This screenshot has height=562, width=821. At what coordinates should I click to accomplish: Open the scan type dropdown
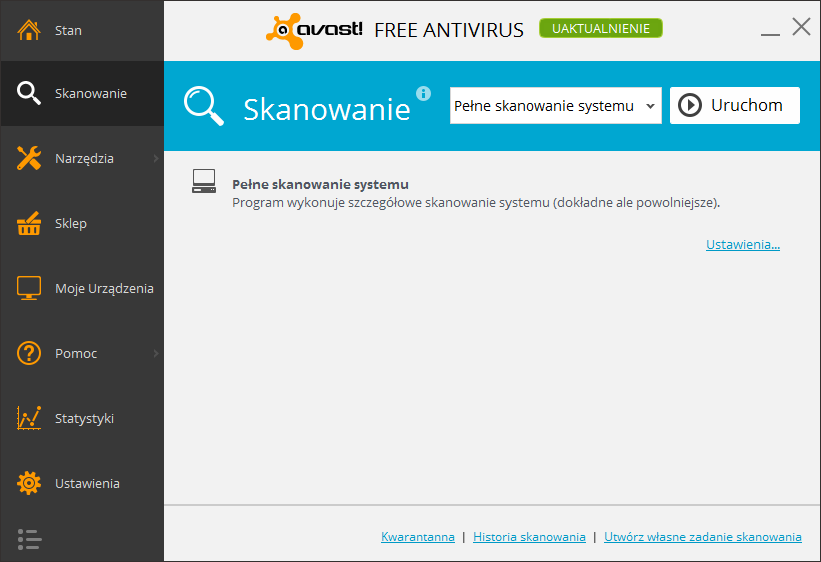(x=556, y=106)
